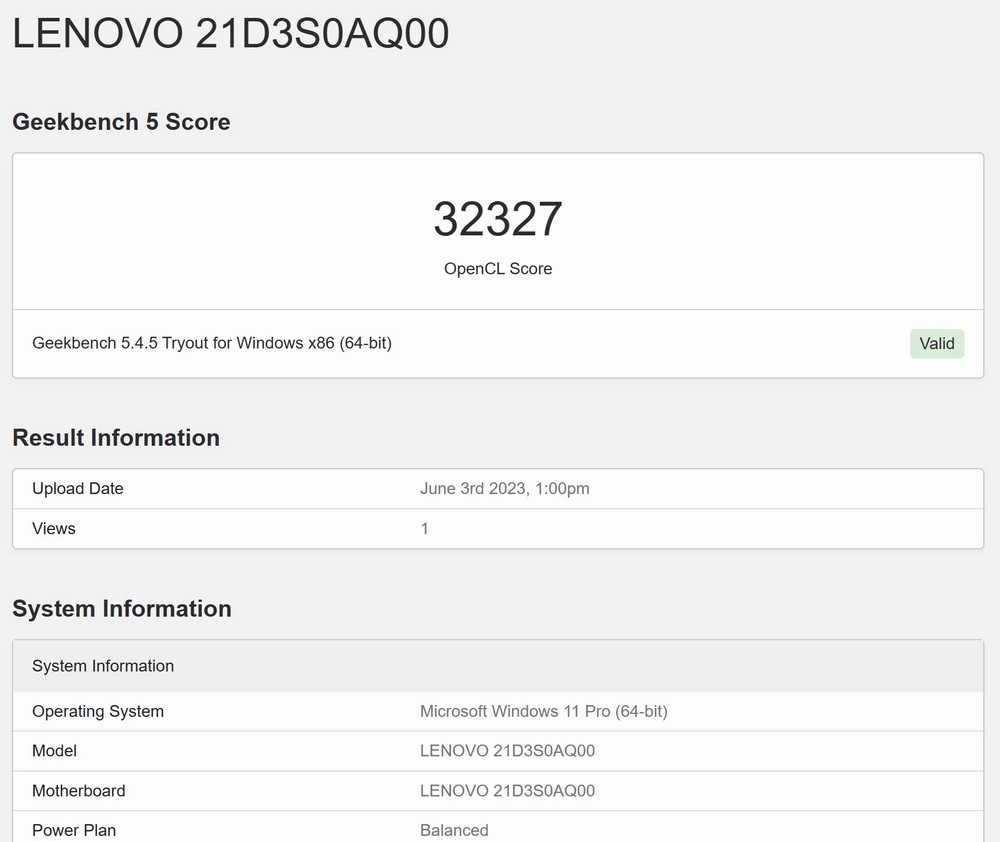Select the Balanced power plan value
Screen dimensions: 1000x842
point(454,831)
